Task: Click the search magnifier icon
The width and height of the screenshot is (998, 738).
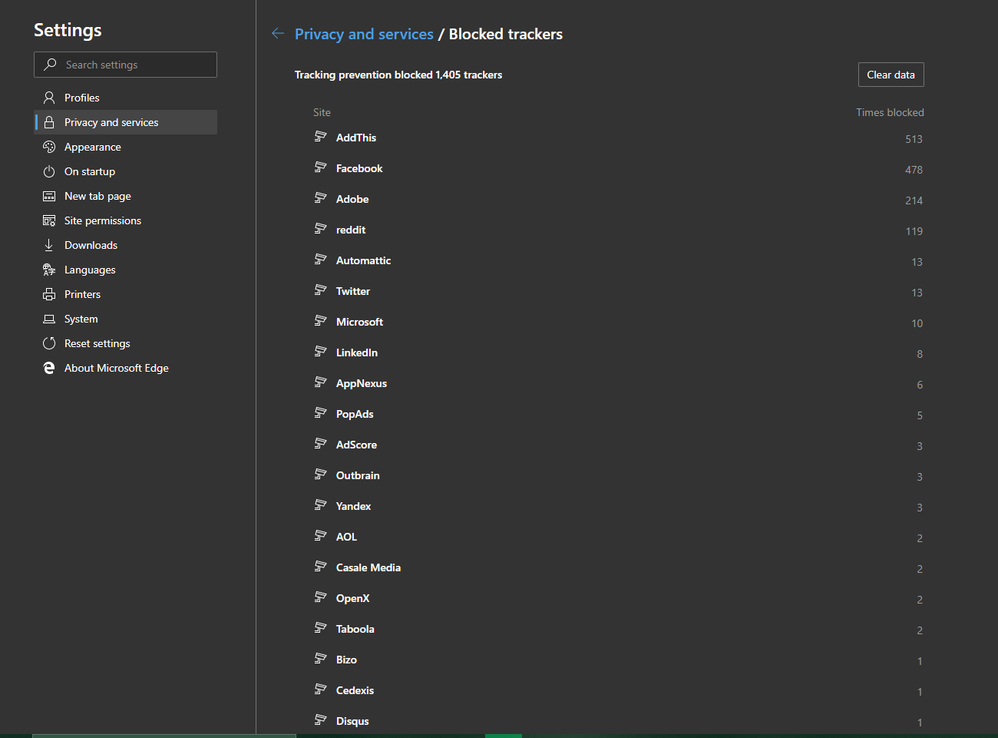Action: (x=50, y=64)
